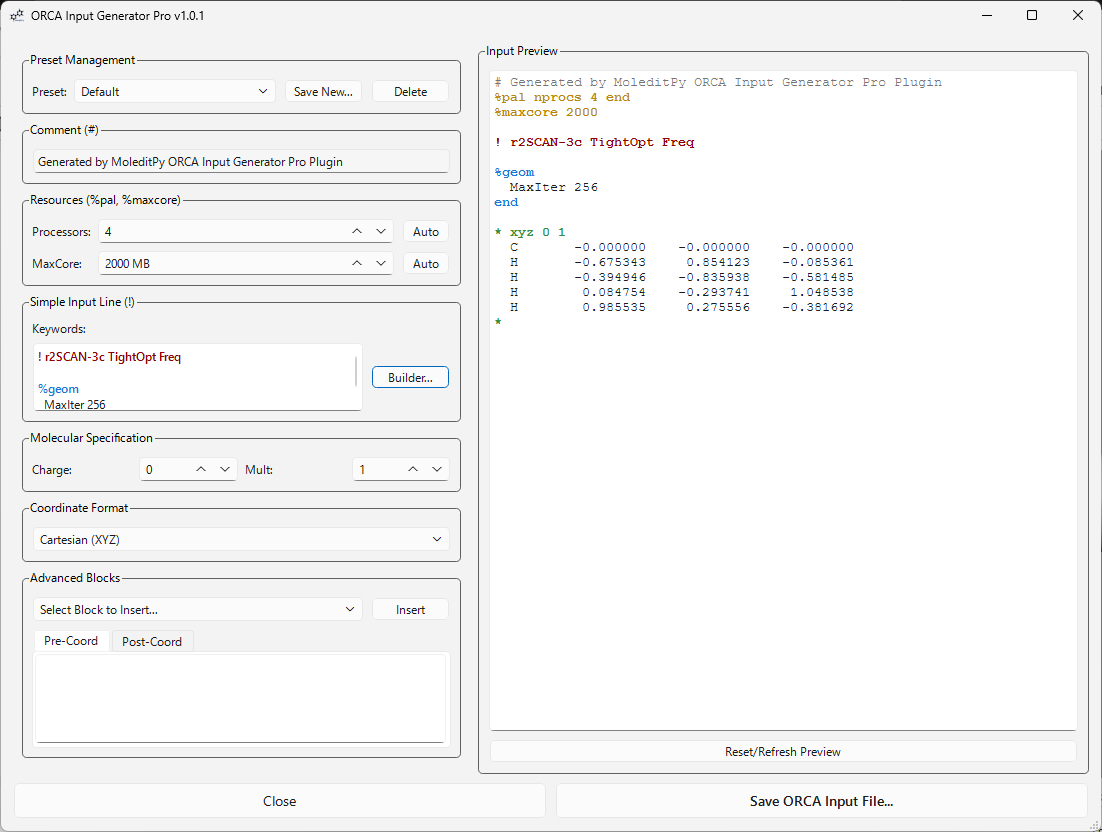Screen dimensions: 1102x832
Task: Click 'MaxIter 256' in the Input Preview
Action: pyautogui.click(x=554, y=187)
